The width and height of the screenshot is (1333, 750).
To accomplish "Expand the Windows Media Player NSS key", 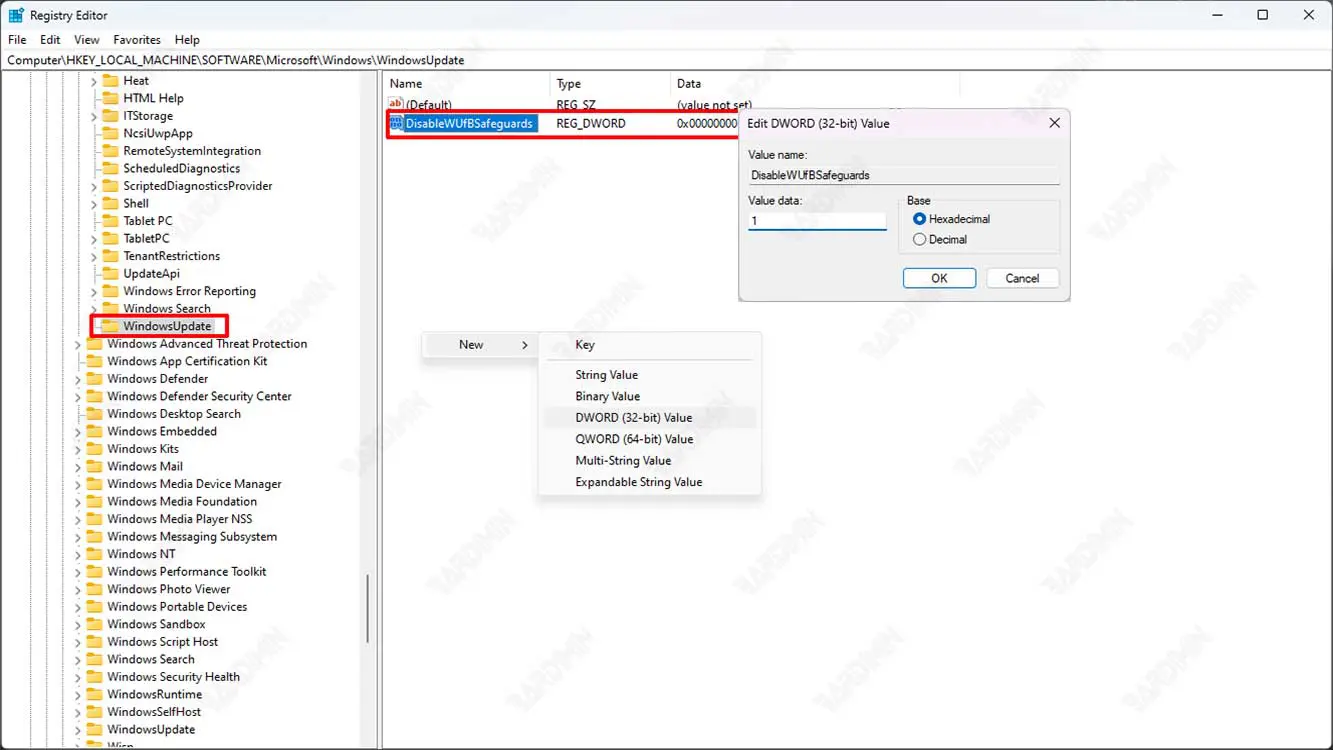I will [78, 519].
